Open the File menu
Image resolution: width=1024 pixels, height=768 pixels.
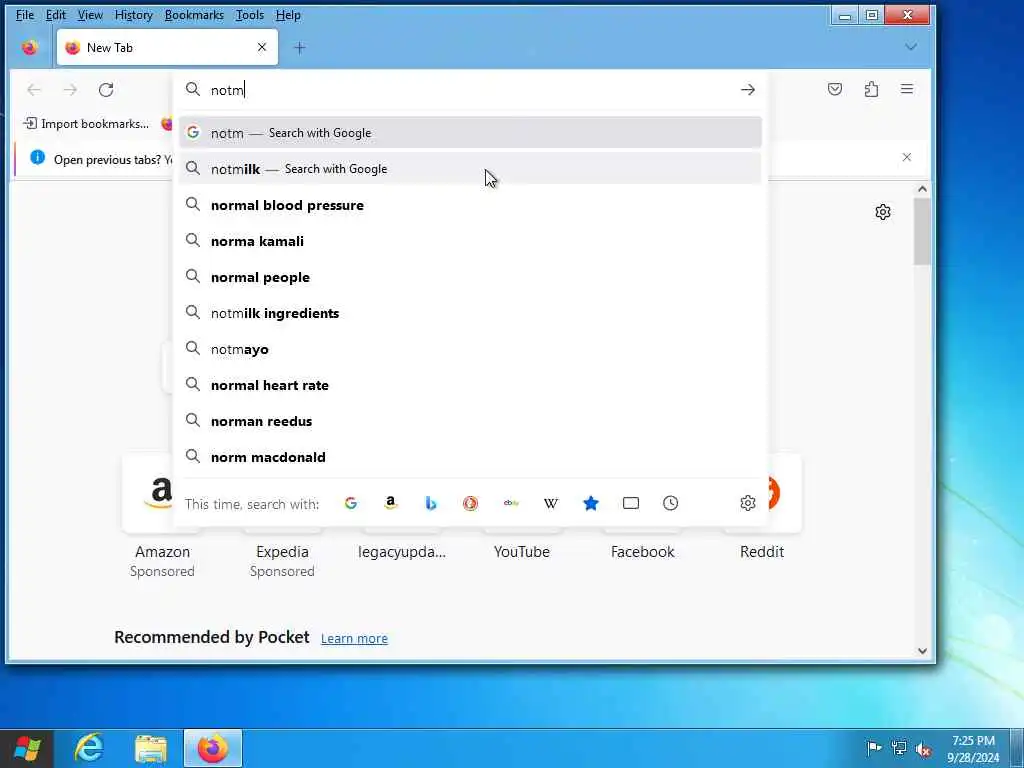(25, 14)
